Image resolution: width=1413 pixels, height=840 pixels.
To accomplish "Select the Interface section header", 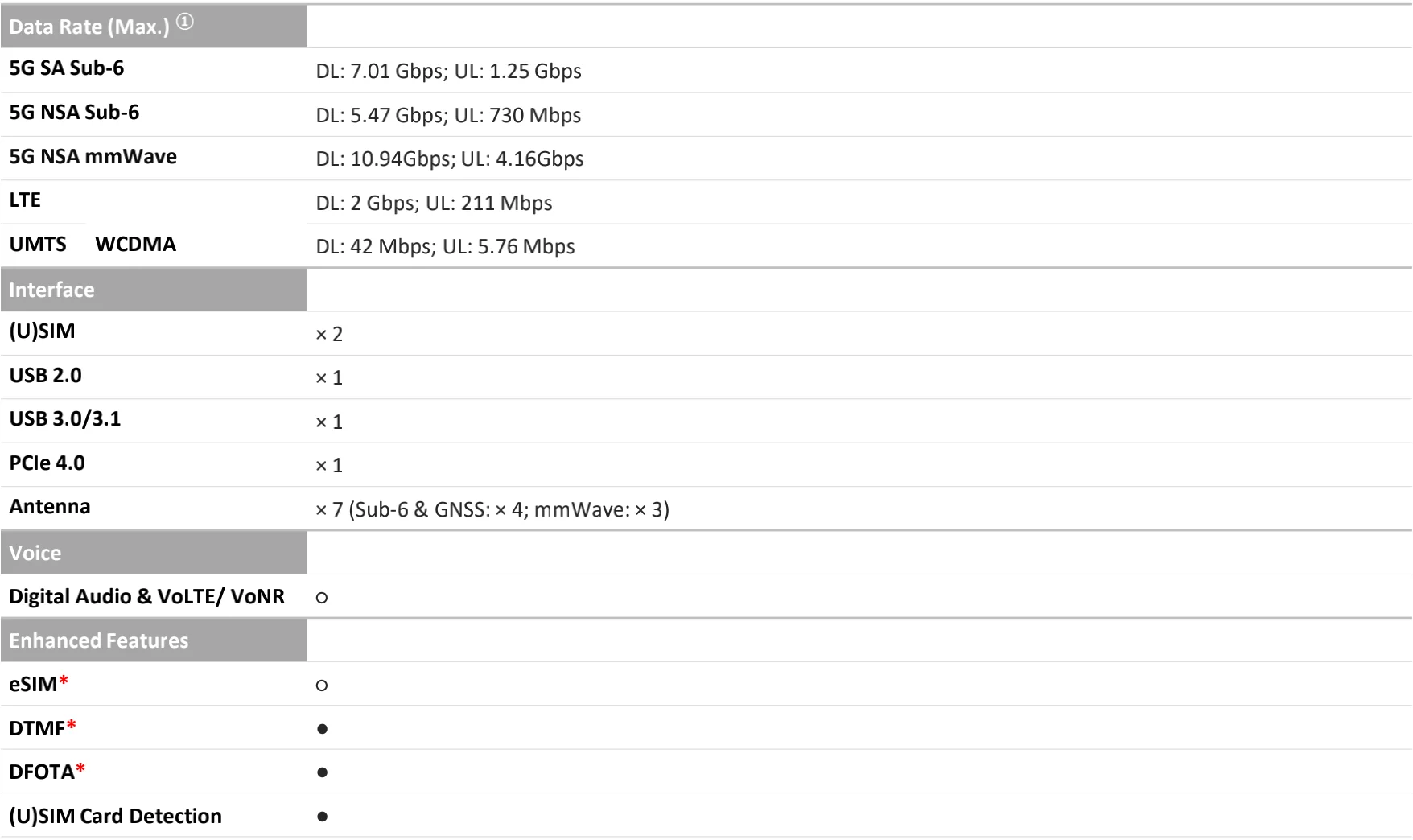I will tap(51, 290).
